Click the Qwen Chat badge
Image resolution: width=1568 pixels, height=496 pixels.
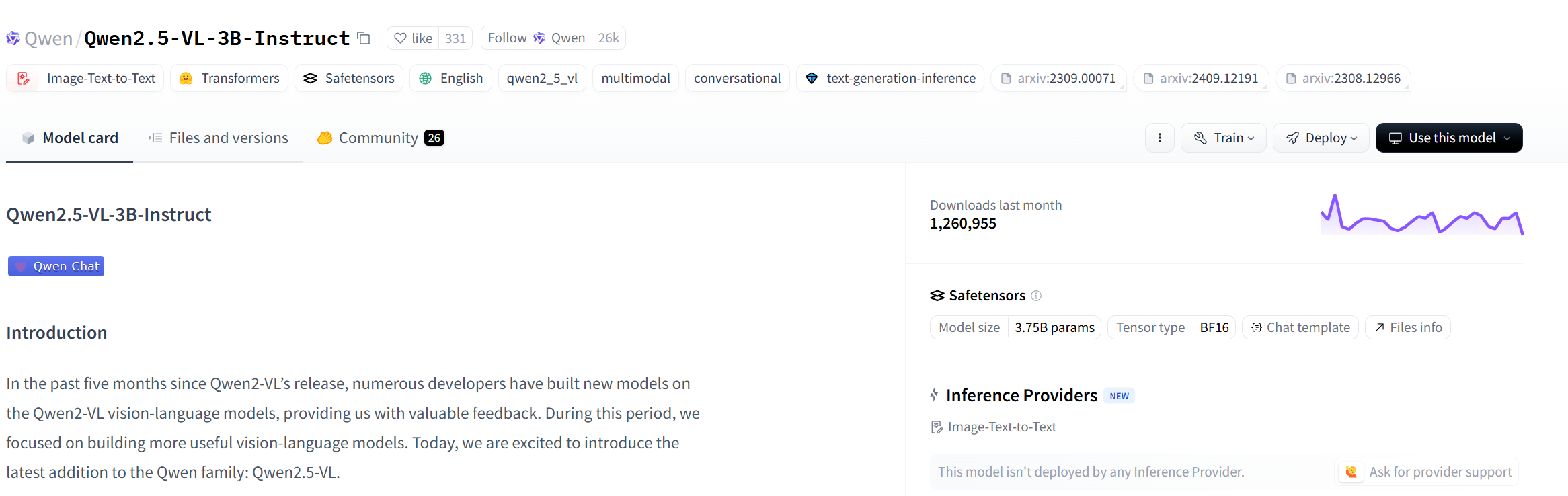(56, 266)
